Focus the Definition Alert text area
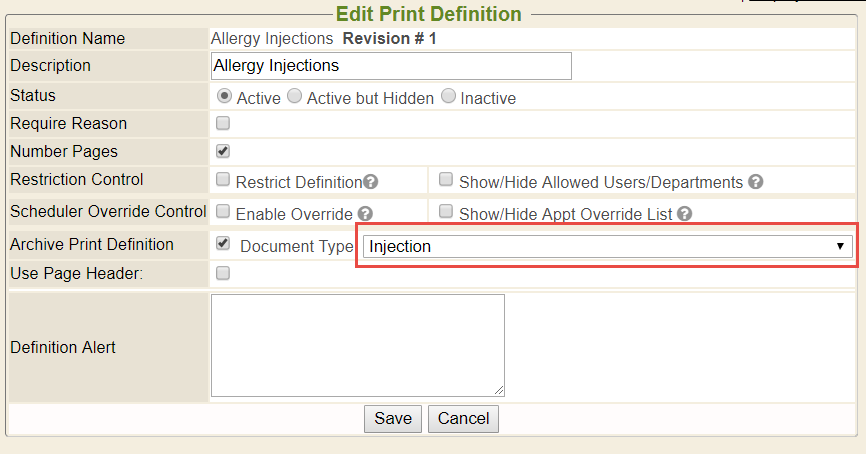This screenshot has width=866, height=454. pyautogui.click(x=357, y=345)
